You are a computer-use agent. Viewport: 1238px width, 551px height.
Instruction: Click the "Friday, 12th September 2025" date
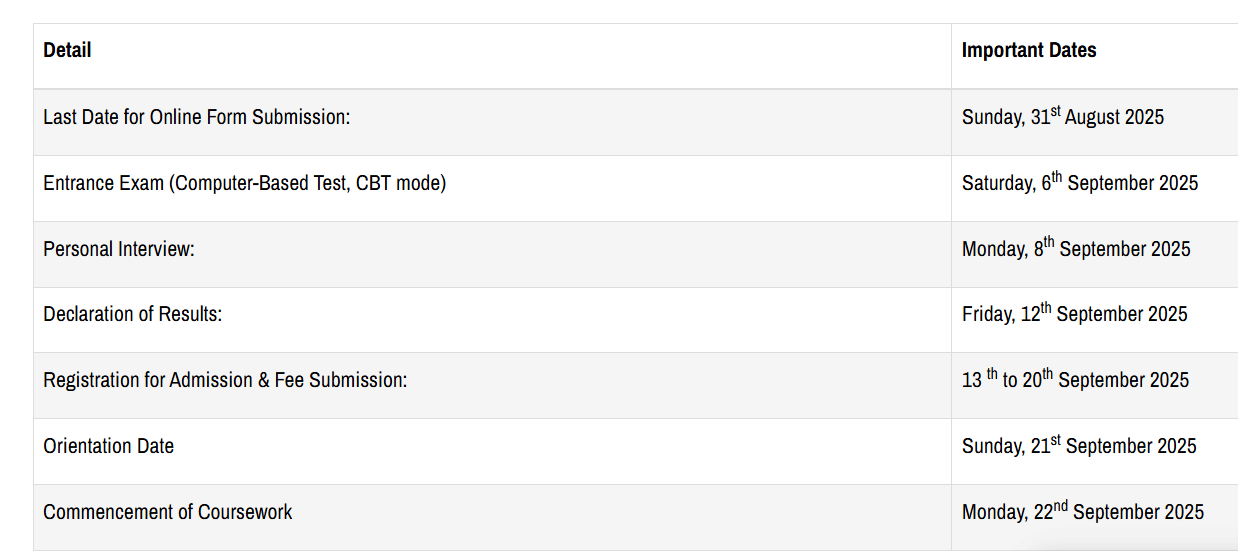pyautogui.click(x=1075, y=314)
